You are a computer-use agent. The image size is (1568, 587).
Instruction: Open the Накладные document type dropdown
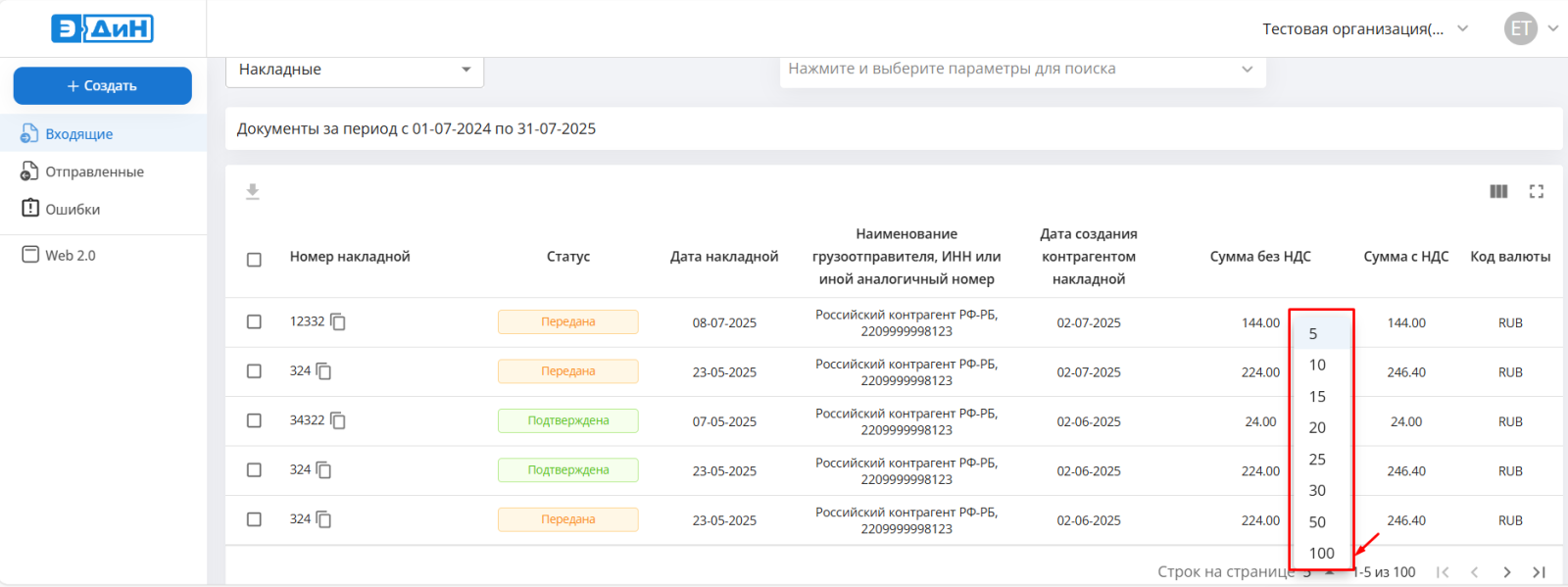click(x=355, y=70)
